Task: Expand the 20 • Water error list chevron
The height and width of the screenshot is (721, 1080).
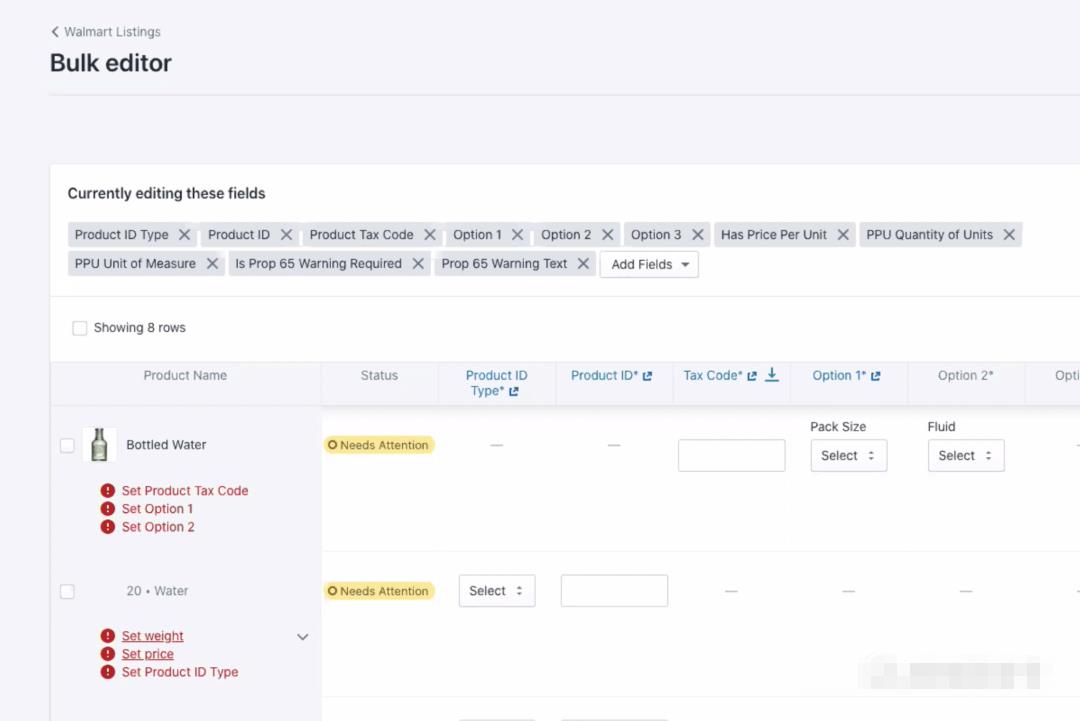Action: click(x=302, y=637)
